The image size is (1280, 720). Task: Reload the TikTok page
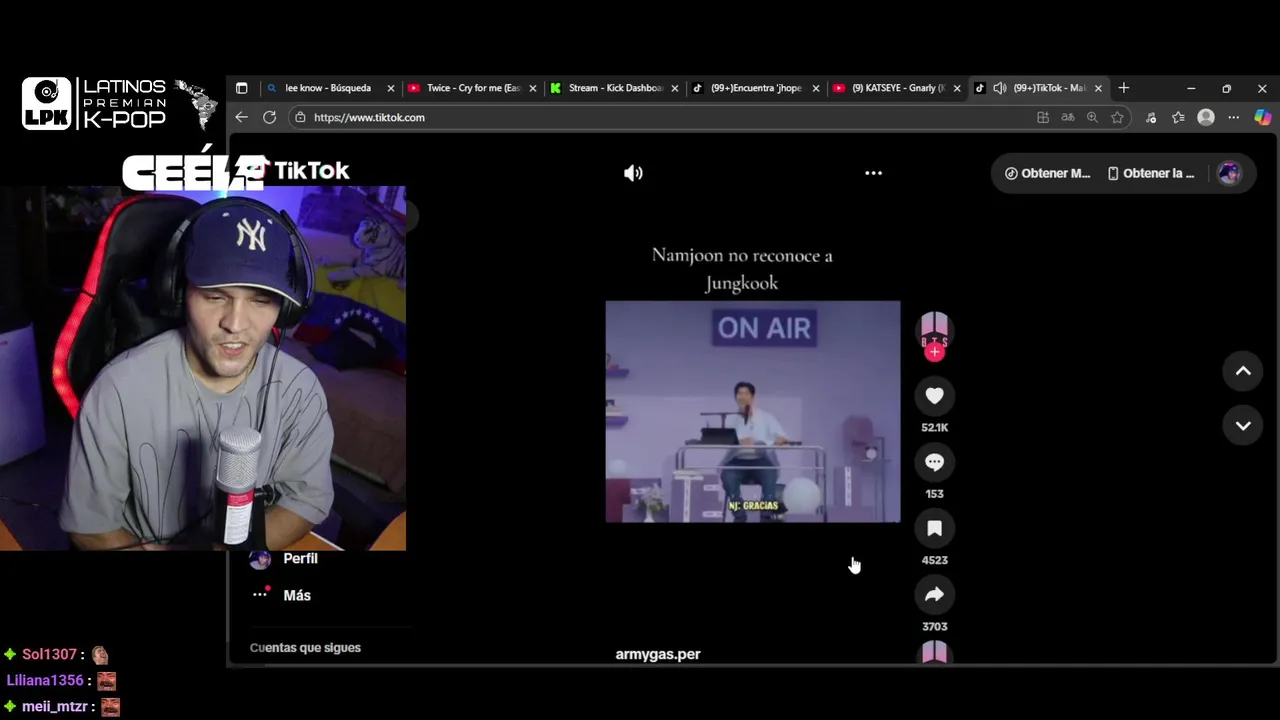pos(269,117)
